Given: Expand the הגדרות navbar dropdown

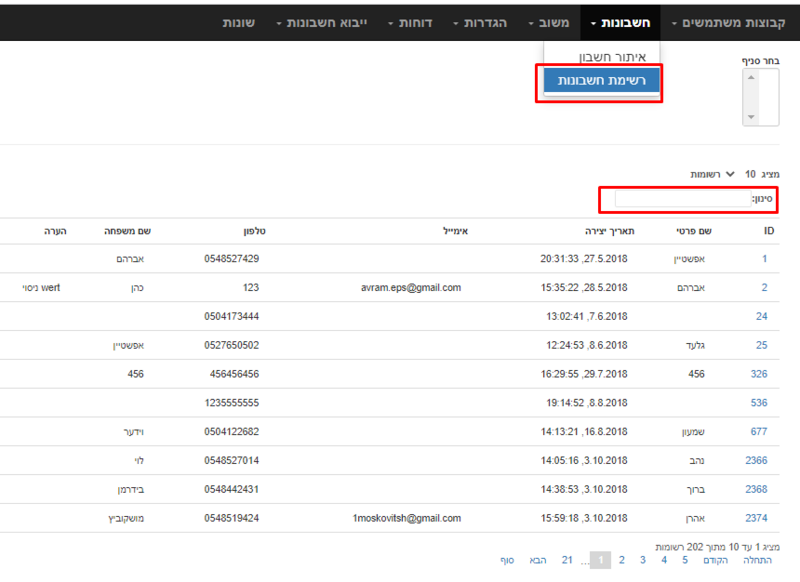Looking at the screenshot, I should click(x=480, y=23).
